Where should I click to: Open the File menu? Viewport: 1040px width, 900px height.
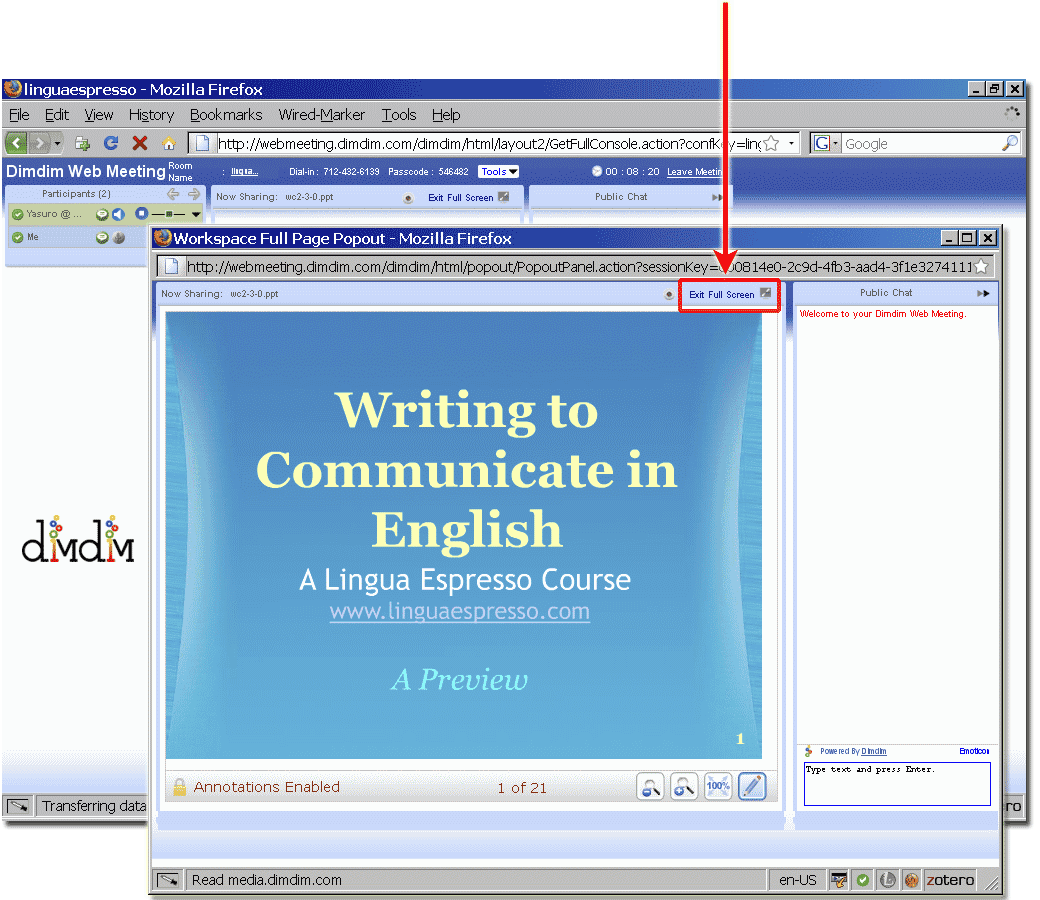(19, 115)
